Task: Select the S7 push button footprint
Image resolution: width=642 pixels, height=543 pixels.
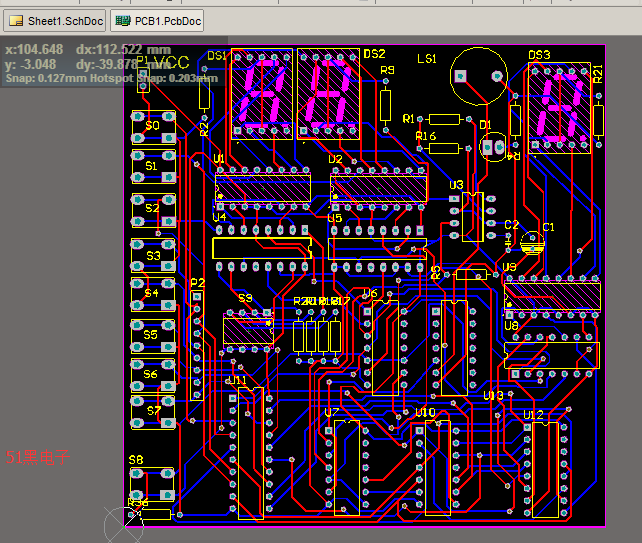Action: [x=153, y=412]
